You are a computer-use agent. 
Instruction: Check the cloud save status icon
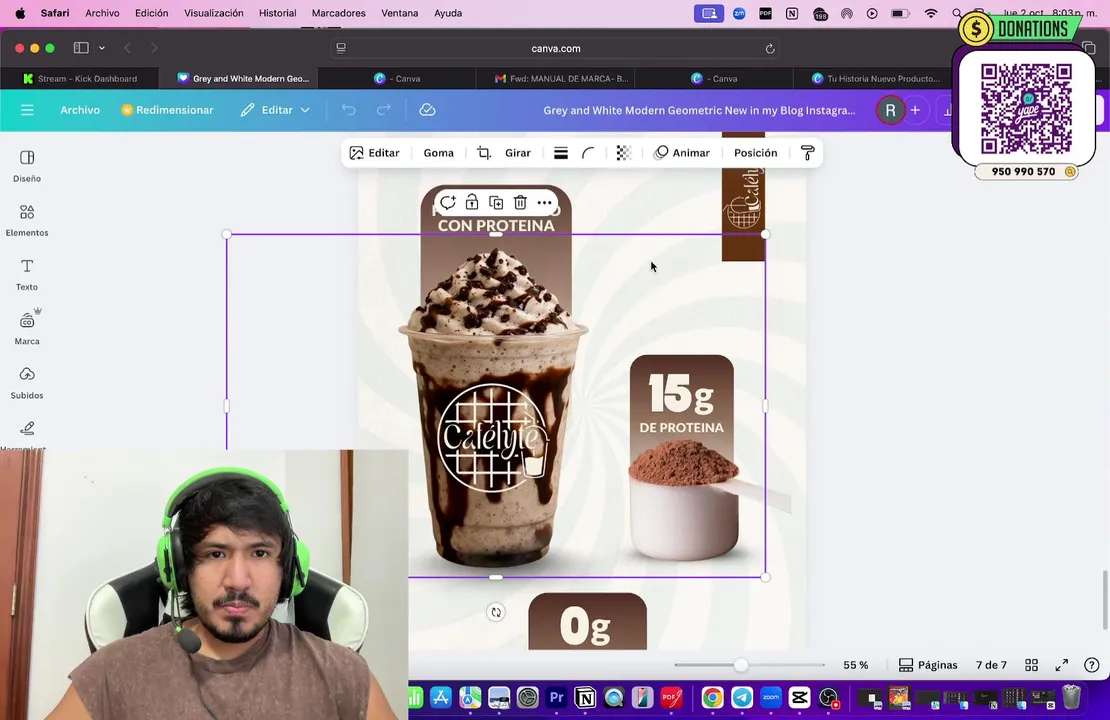tap(427, 110)
